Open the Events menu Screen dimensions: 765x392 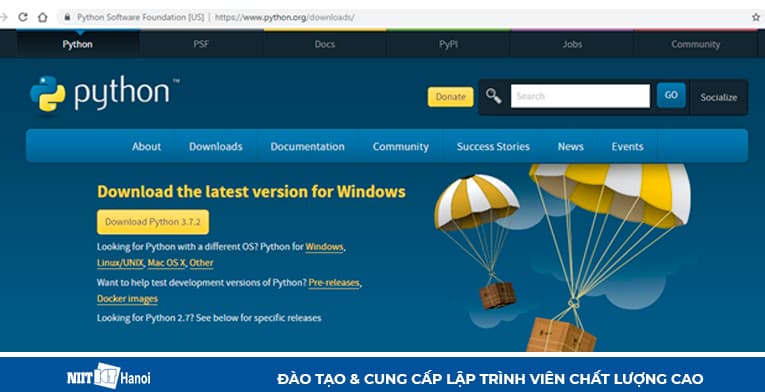627,146
